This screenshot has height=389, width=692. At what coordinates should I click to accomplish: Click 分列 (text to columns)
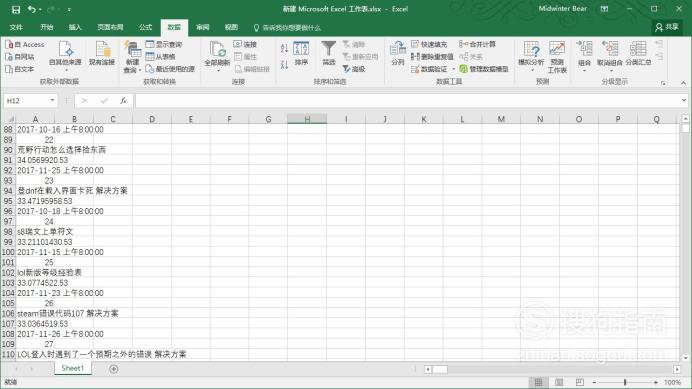click(x=398, y=54)
